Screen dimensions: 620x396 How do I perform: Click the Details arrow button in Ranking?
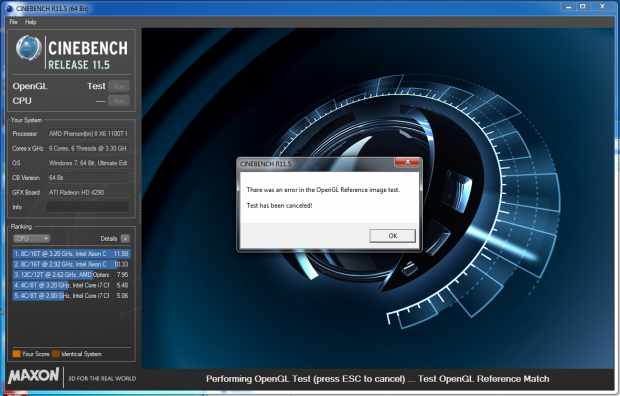coord(125,239)
